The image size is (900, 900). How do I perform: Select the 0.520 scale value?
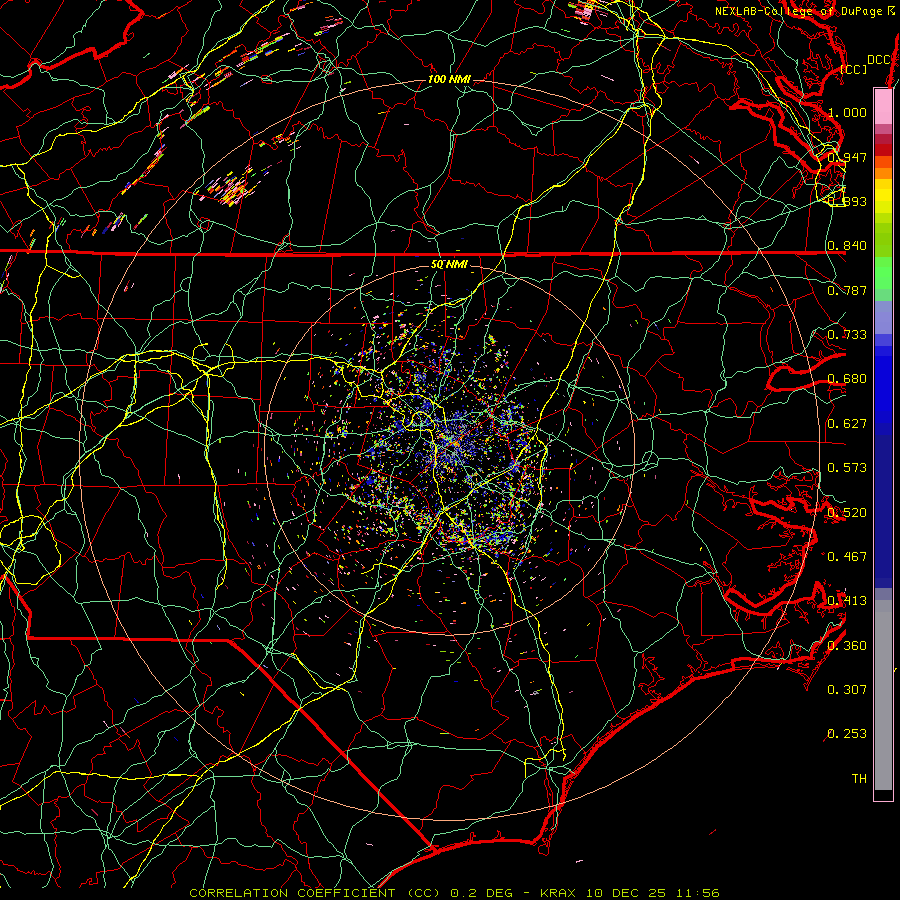[847, 513]
